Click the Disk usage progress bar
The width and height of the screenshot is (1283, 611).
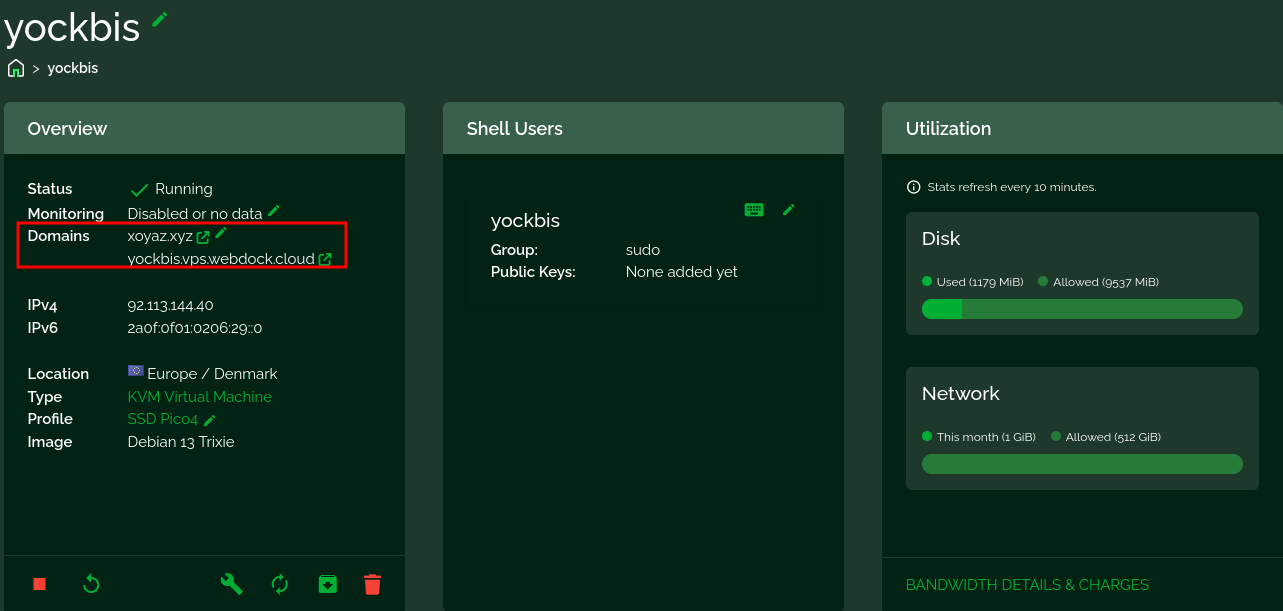pos(1082,309)
